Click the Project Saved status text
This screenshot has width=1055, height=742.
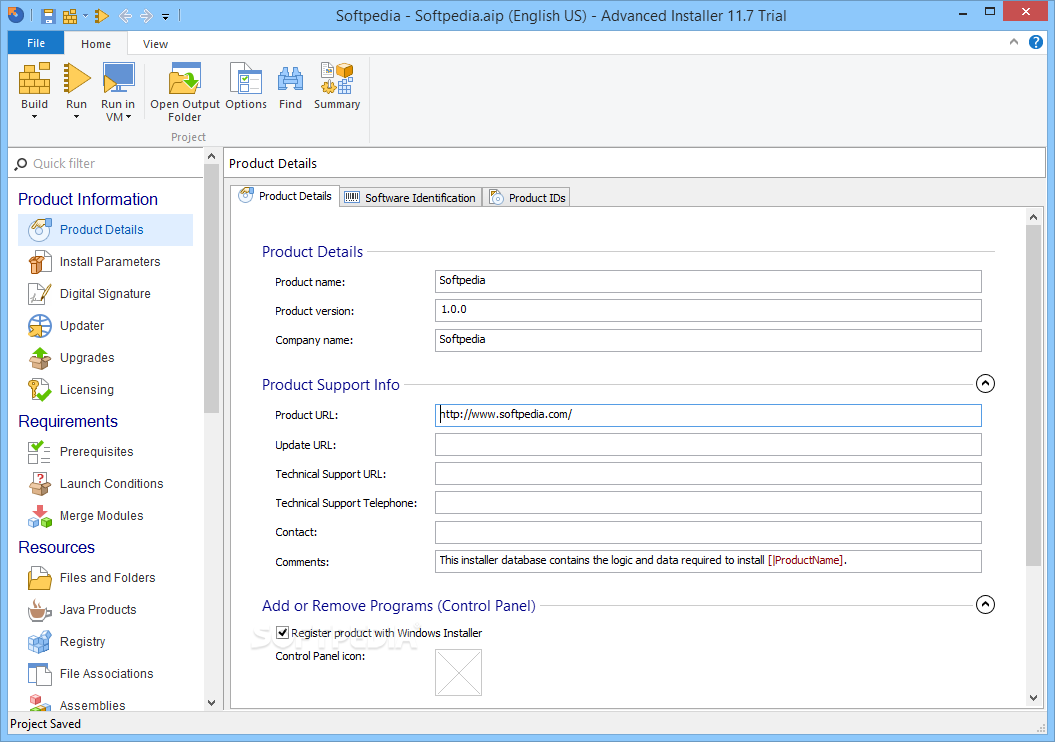(x=45, y=724)
